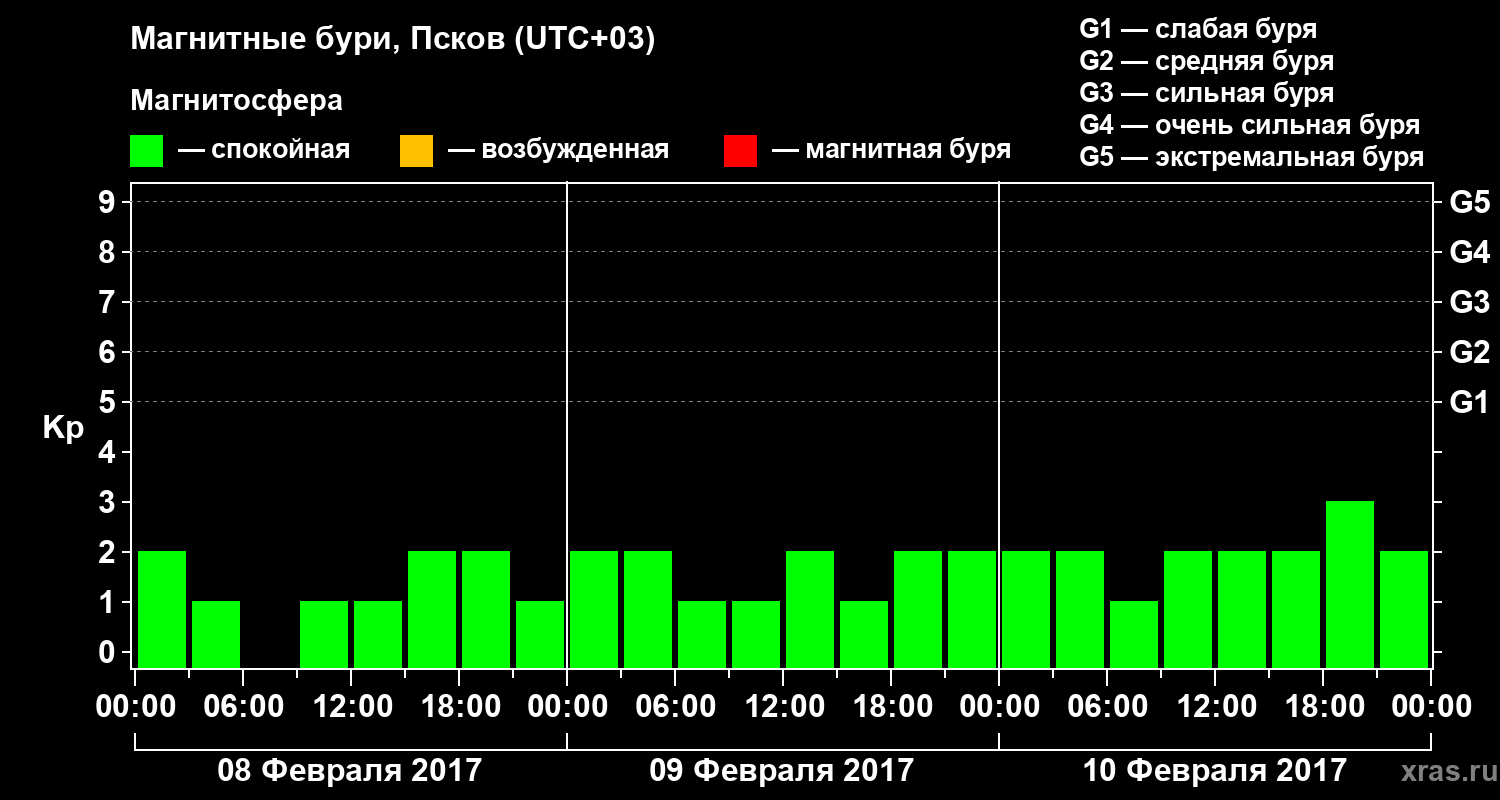Click the G4 — очень сильная буря line
The height and width of the screenshot is (800, 1500).
pyautogui.click(x=1250, y=125)
